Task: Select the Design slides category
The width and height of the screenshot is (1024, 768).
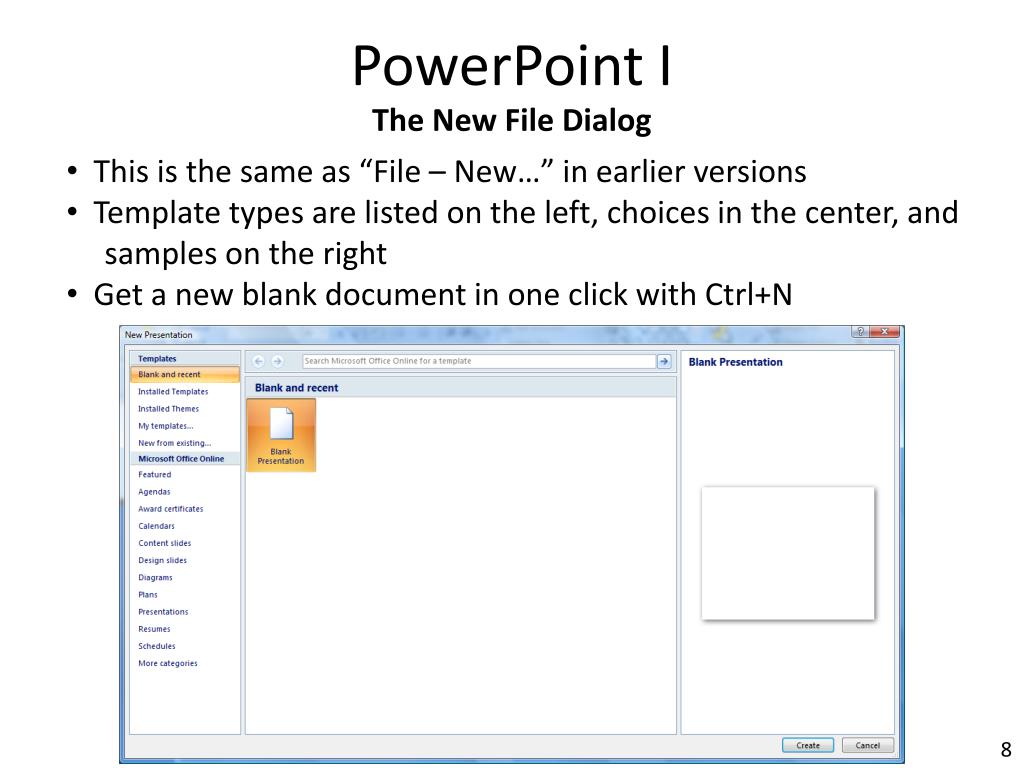Action: click(163, 560)
